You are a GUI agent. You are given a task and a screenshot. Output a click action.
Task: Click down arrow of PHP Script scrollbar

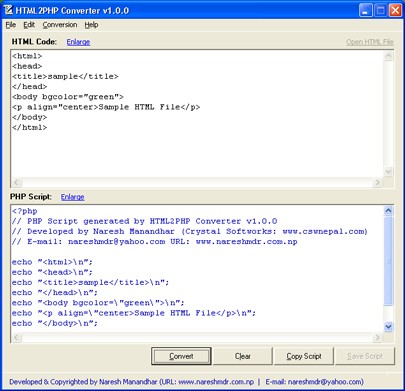tap(388, 326)
